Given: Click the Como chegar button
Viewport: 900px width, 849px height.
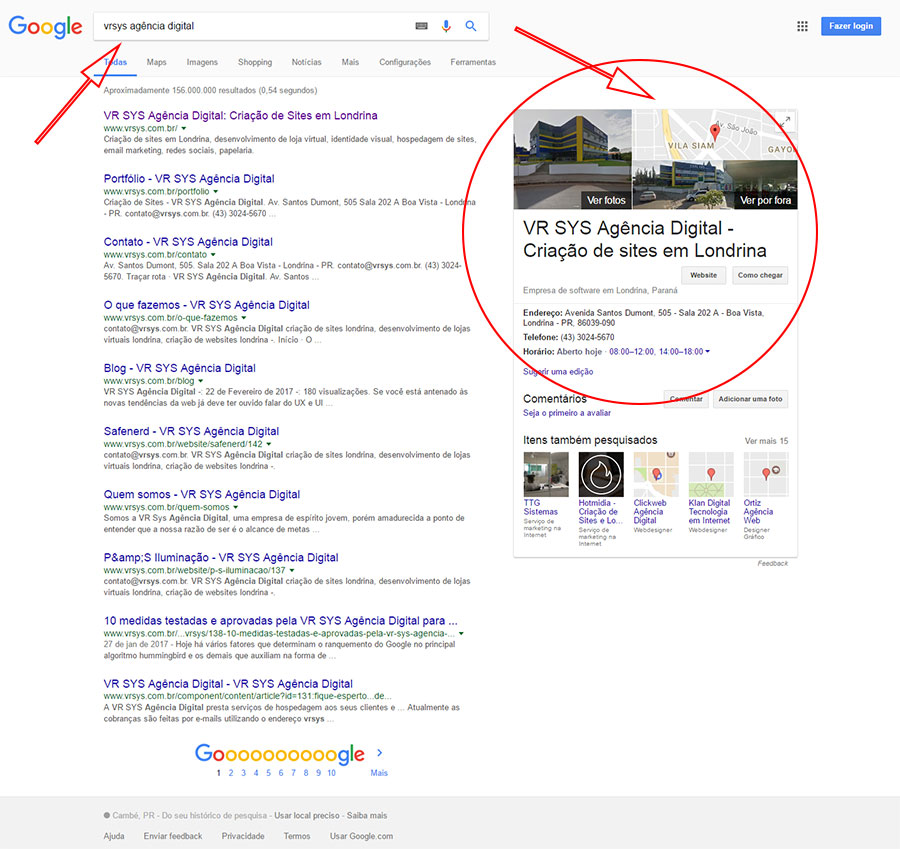Looking at the screenshot, I should coord(760,276).
